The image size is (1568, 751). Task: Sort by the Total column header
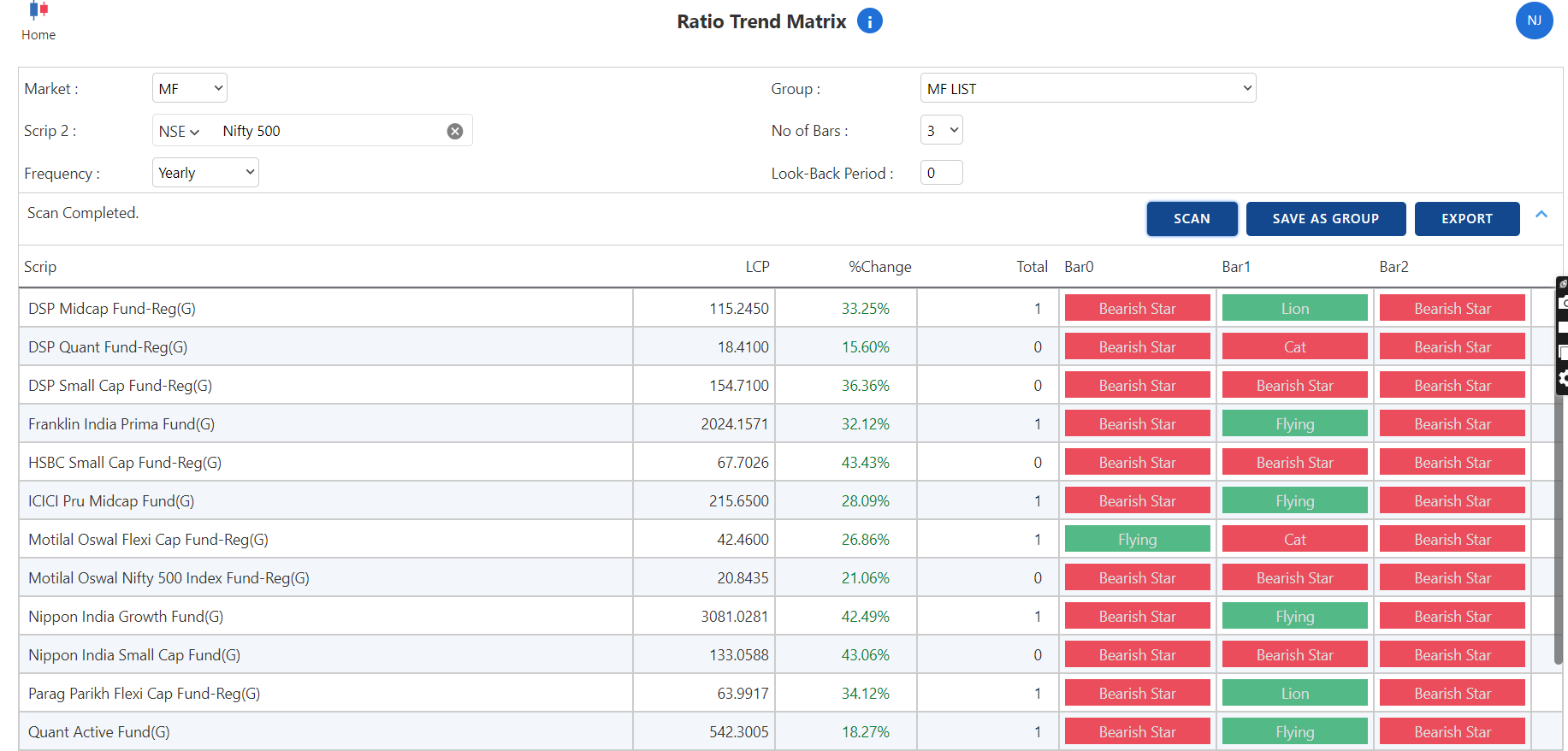point(1032,267)
